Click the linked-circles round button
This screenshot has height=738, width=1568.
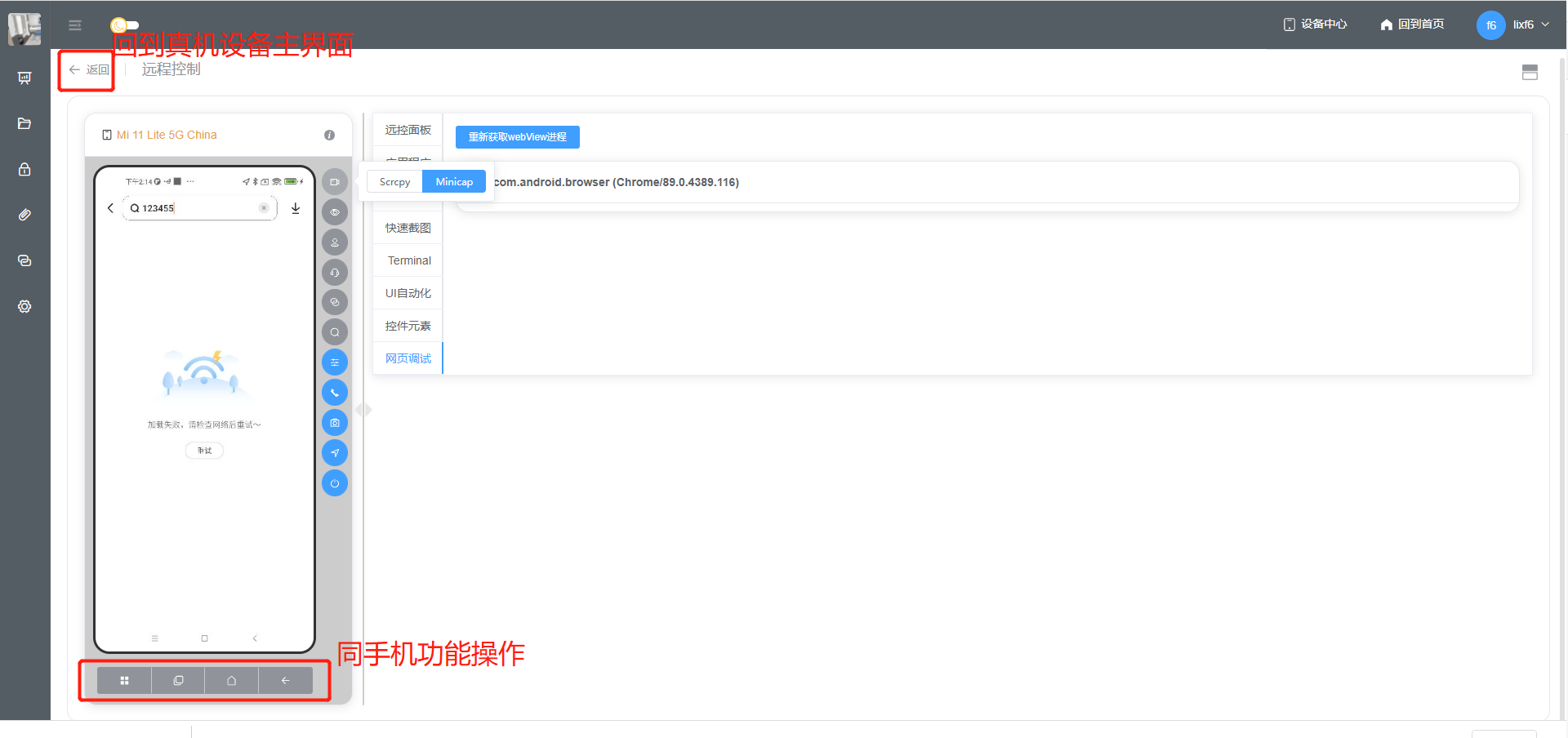[335, 302]
